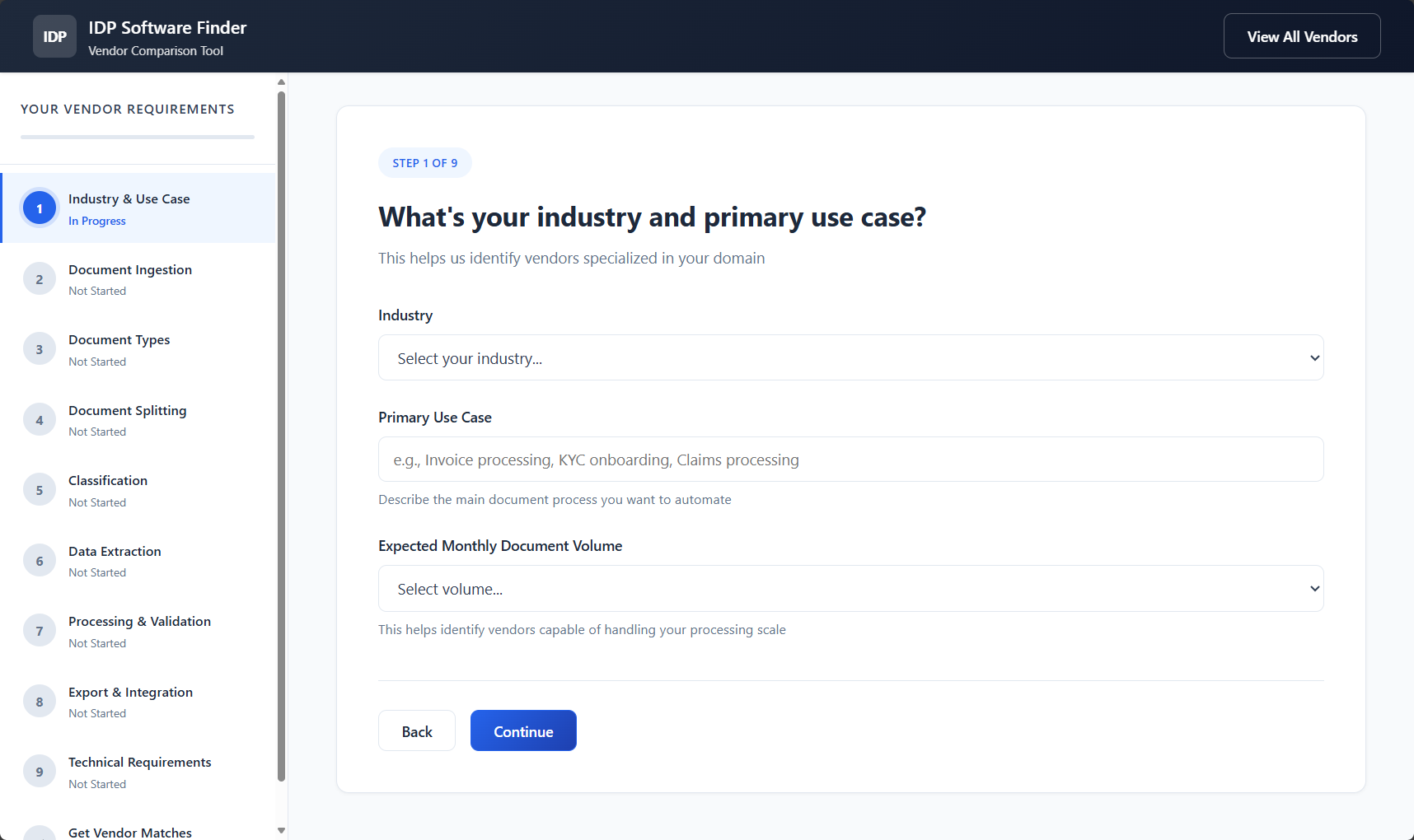Select step 4 Document Splitting circle

(x=40, y=419)
